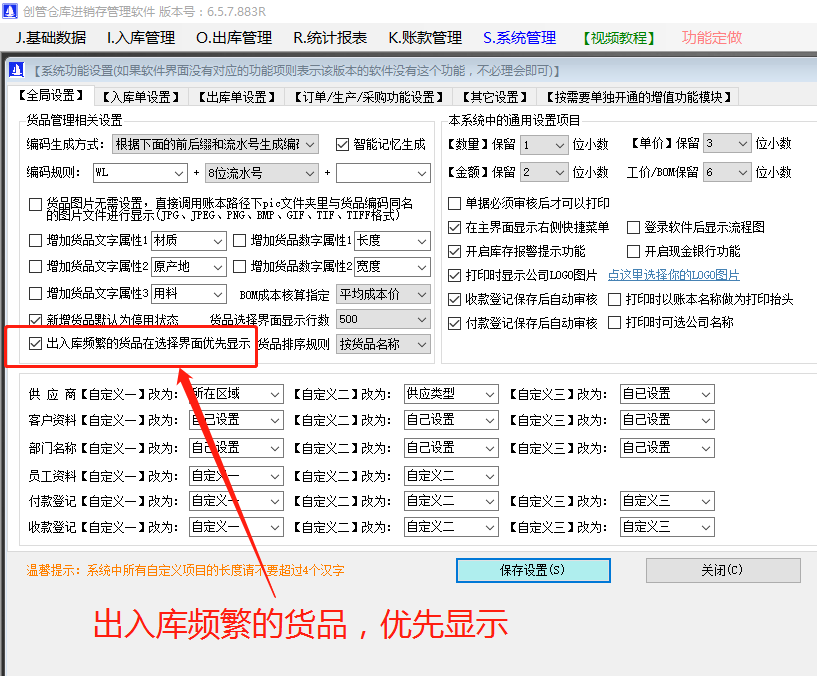Viewport: 817px width, 676px height.
Task: Open the S.系统管理 menu
Action: (518, 37)
